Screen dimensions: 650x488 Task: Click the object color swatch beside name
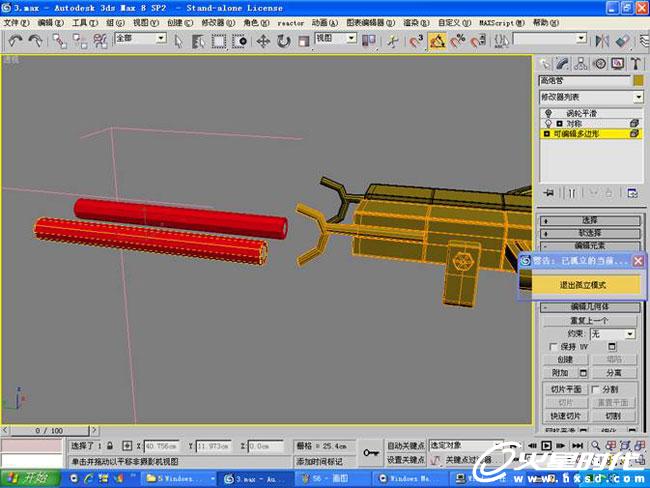coord(638,80)
